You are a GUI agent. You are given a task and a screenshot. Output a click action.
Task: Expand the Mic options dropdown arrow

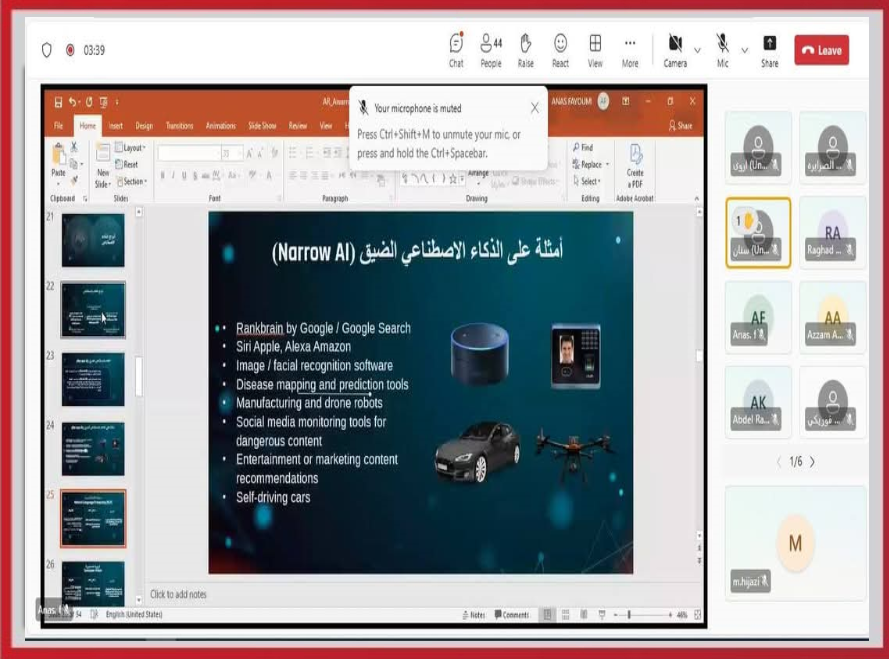tap(744, 49)
